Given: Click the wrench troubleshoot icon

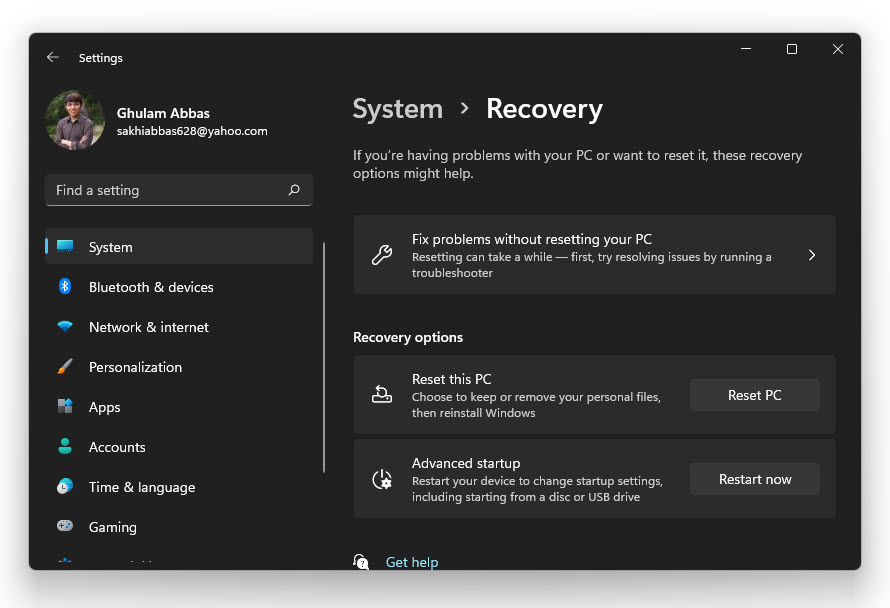Looking at the screenshot, I should (382, 255).
